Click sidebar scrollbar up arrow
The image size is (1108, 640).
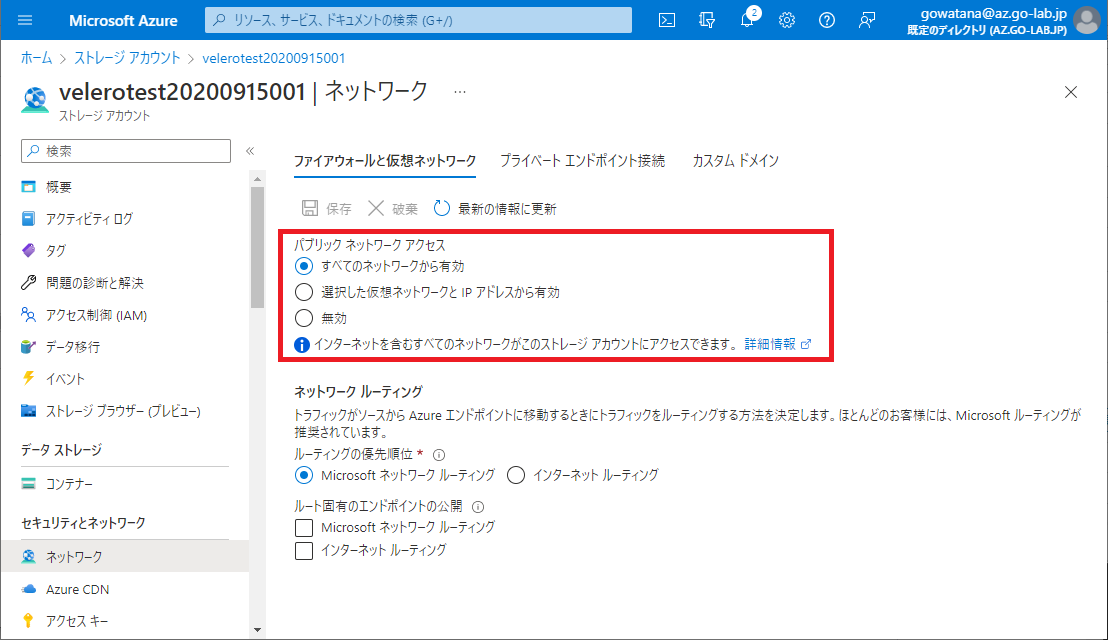click(x=257, y=179)
